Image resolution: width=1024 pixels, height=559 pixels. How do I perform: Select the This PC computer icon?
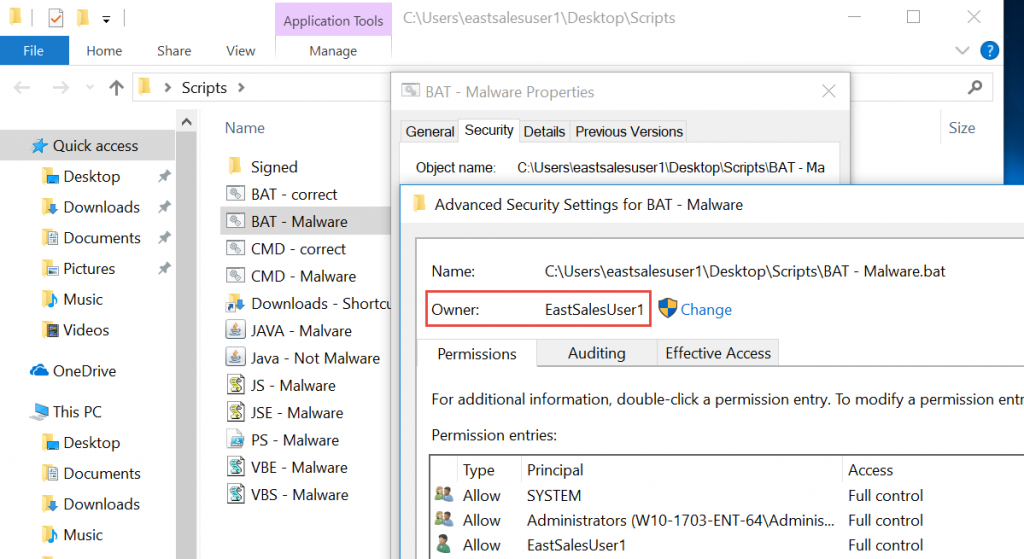click(40, 411)
